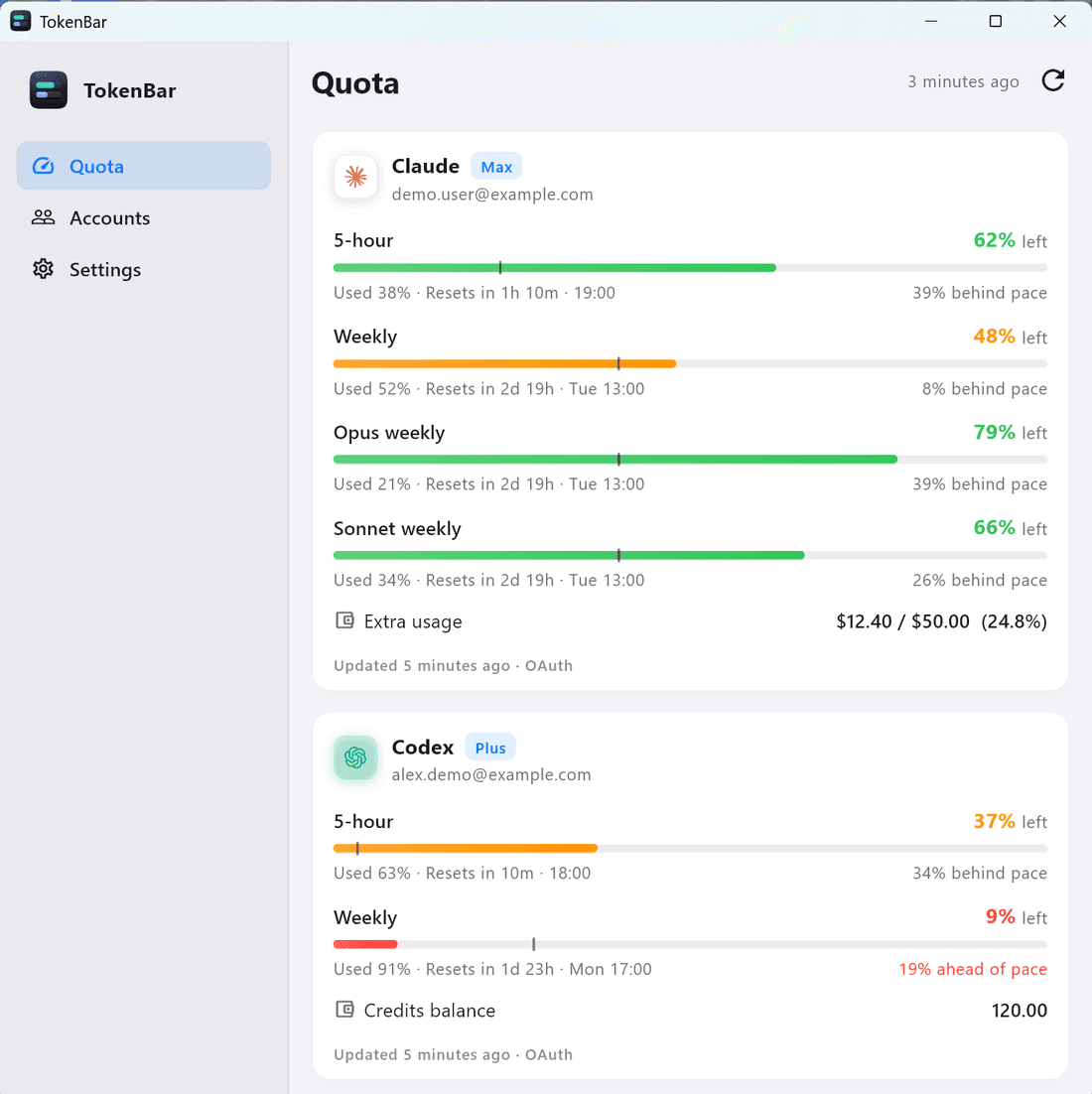Click the '120.00' credits value
The width and height of the screenshot is (1092, 1094).
[x=1019, y=1011]
